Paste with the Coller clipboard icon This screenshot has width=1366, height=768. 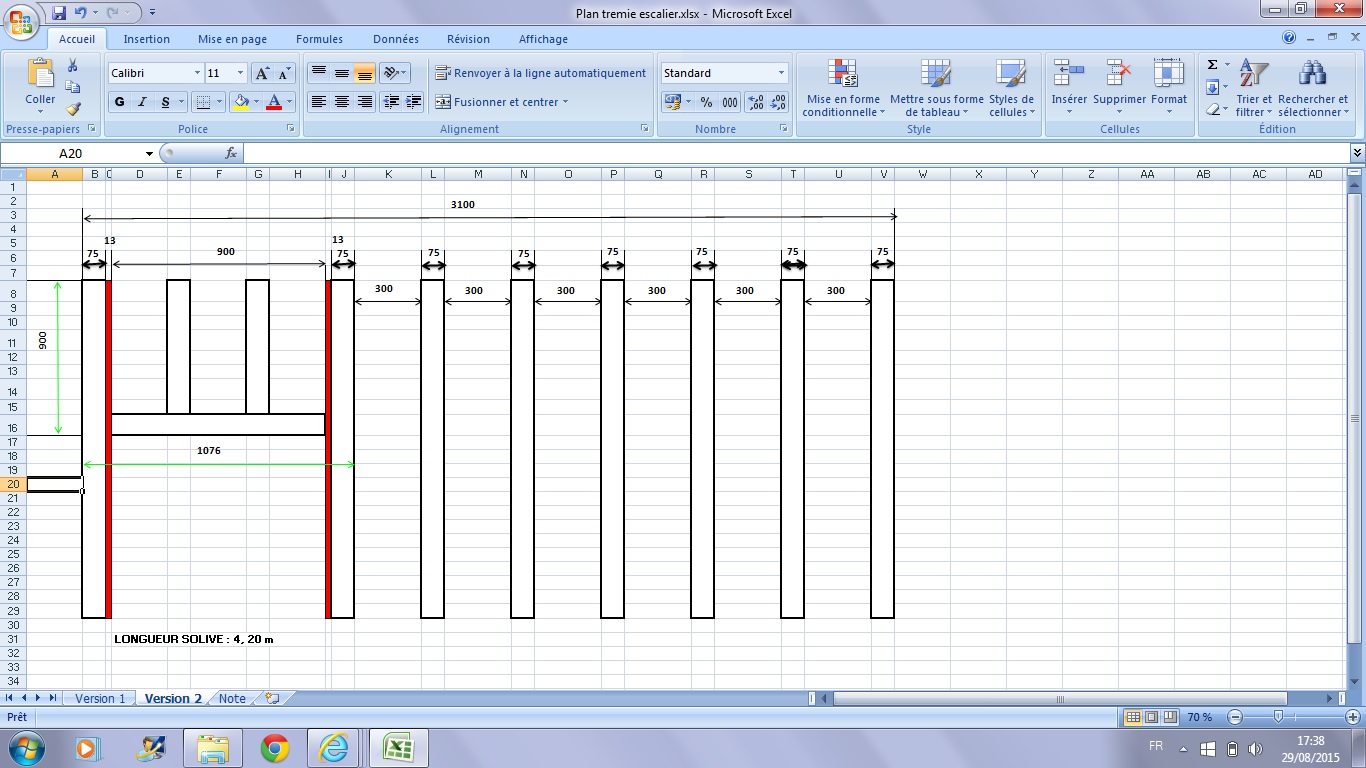[x=41, y=74]
